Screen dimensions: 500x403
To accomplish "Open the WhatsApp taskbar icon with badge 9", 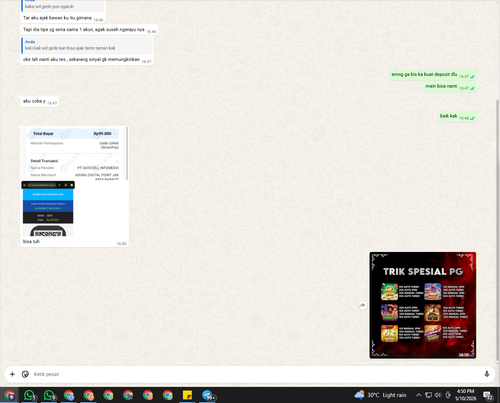I will (x=49, y=395).
